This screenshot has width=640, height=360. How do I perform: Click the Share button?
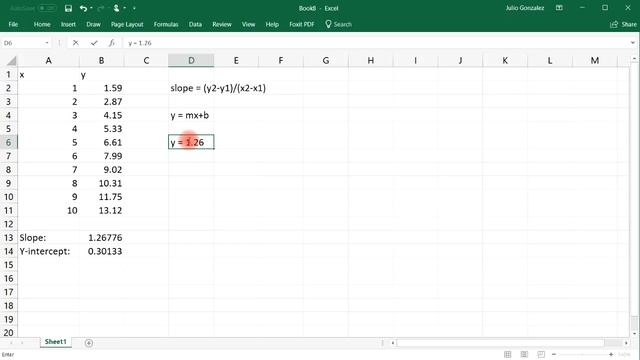(623, 24)
